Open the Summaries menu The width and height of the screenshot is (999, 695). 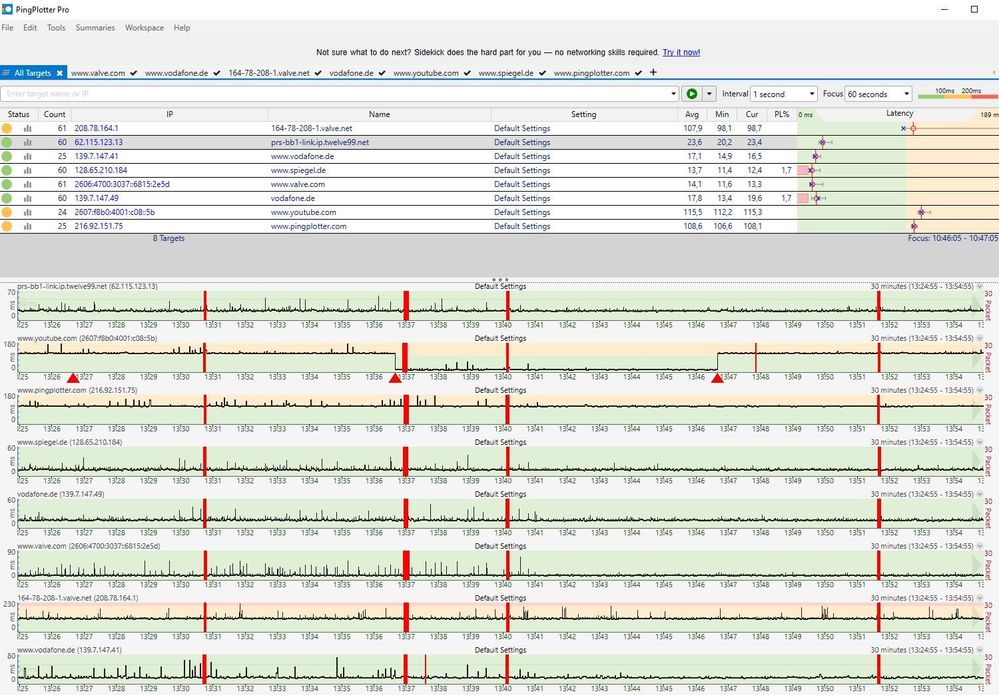click(95, 28)
